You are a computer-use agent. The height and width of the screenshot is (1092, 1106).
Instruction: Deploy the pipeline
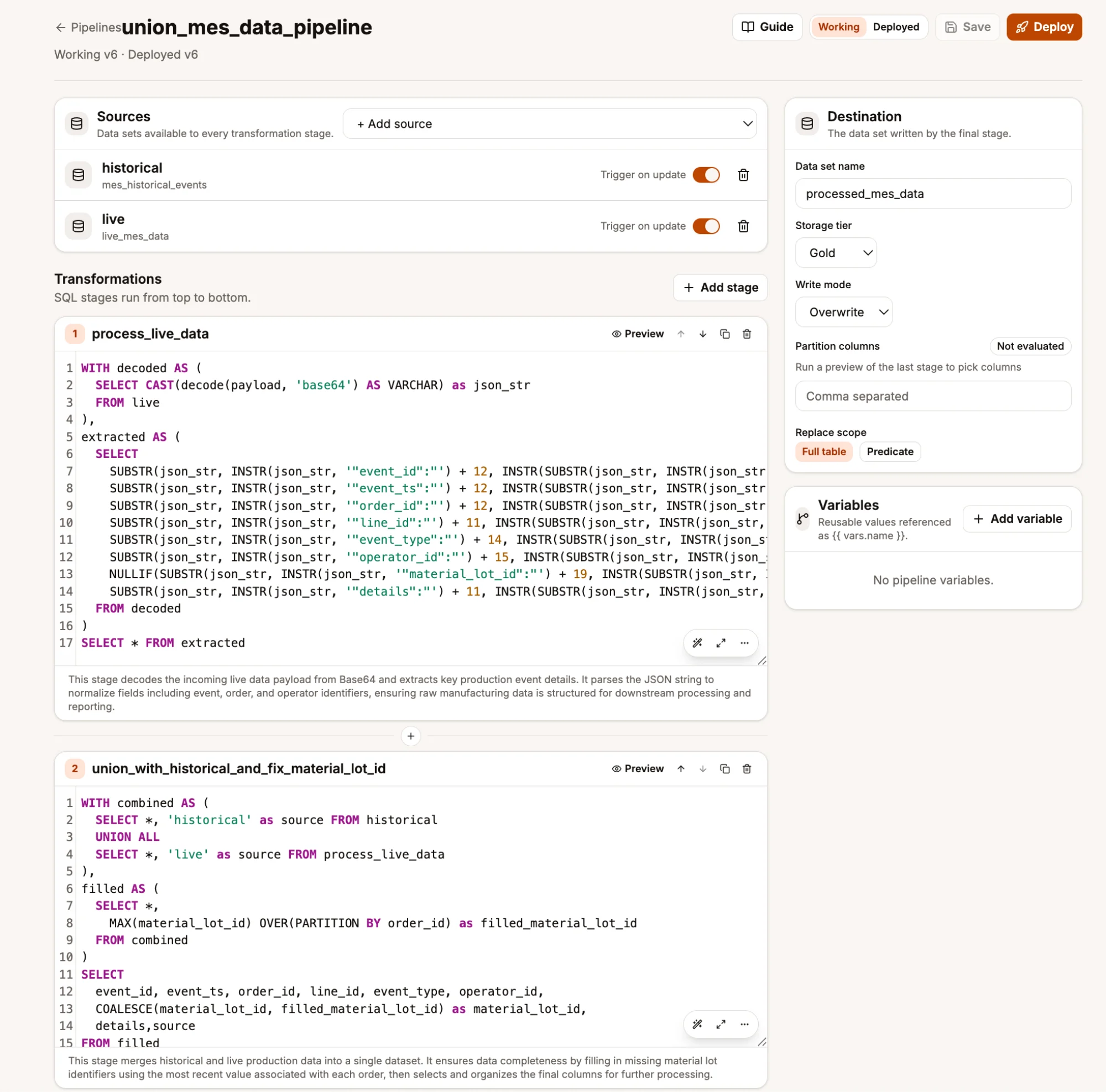coord(1044,27)
